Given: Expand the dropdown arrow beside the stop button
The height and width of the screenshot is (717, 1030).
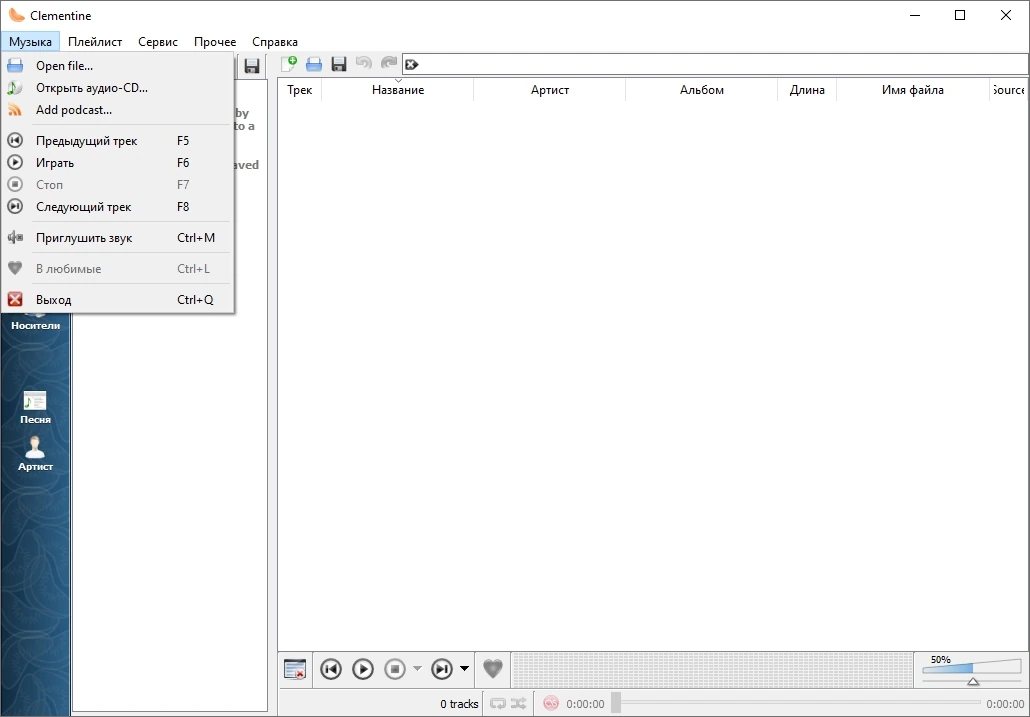Looking at the screenshot, I should [x=417, y=669].
